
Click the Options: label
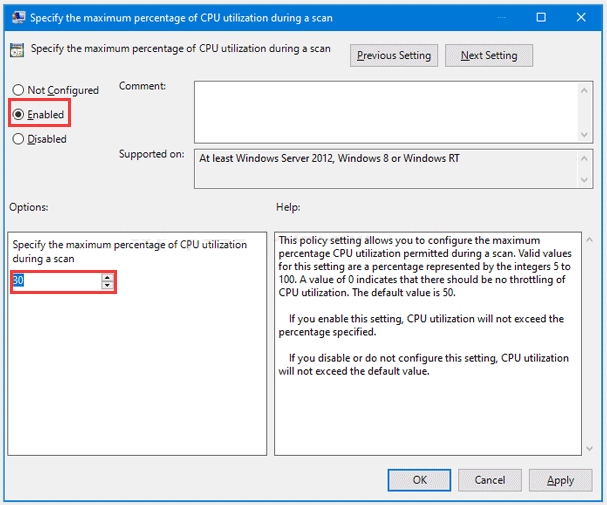point(29,207)
